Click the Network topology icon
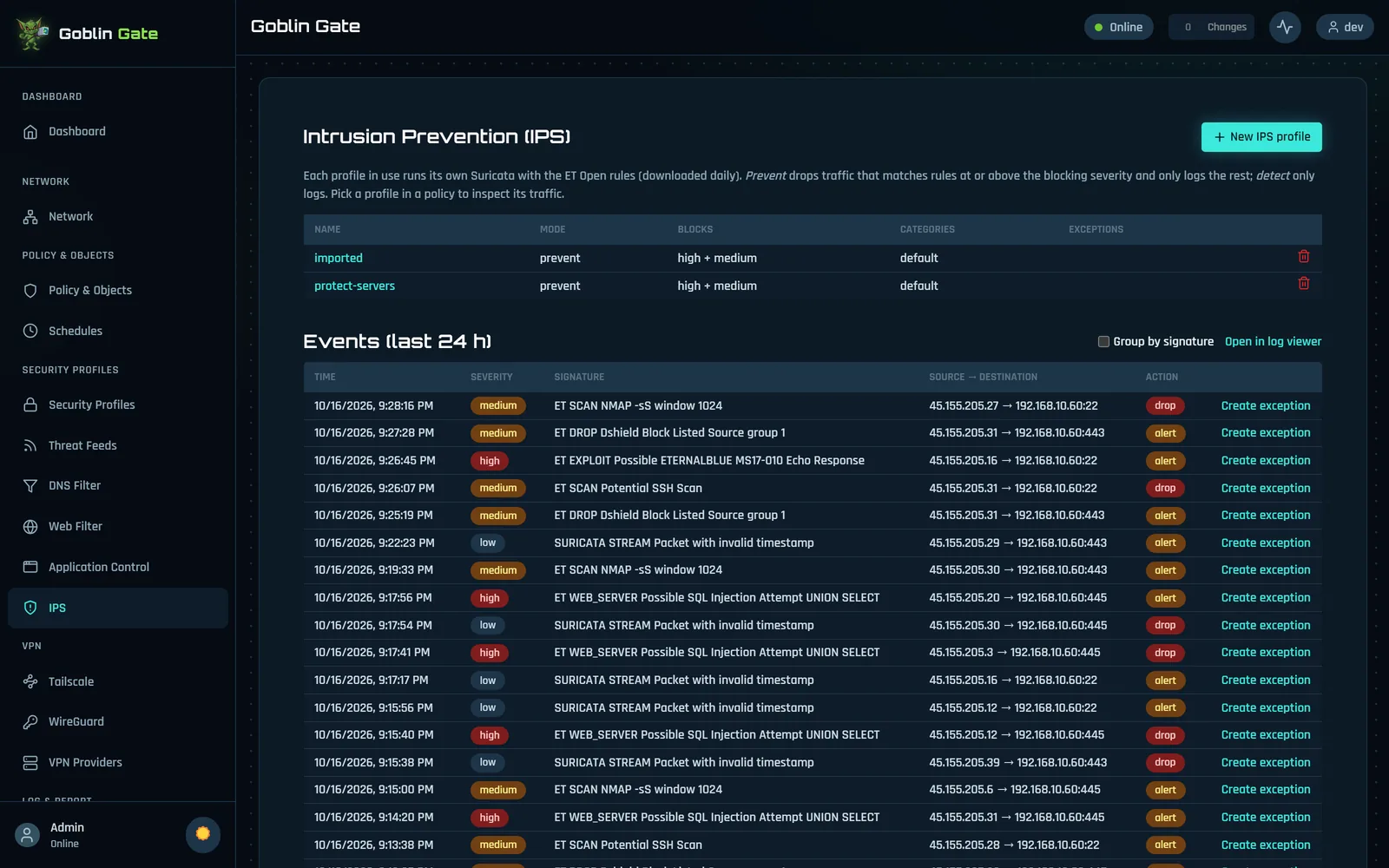This screenshot has width=1389, height=868. coord(30,217)
